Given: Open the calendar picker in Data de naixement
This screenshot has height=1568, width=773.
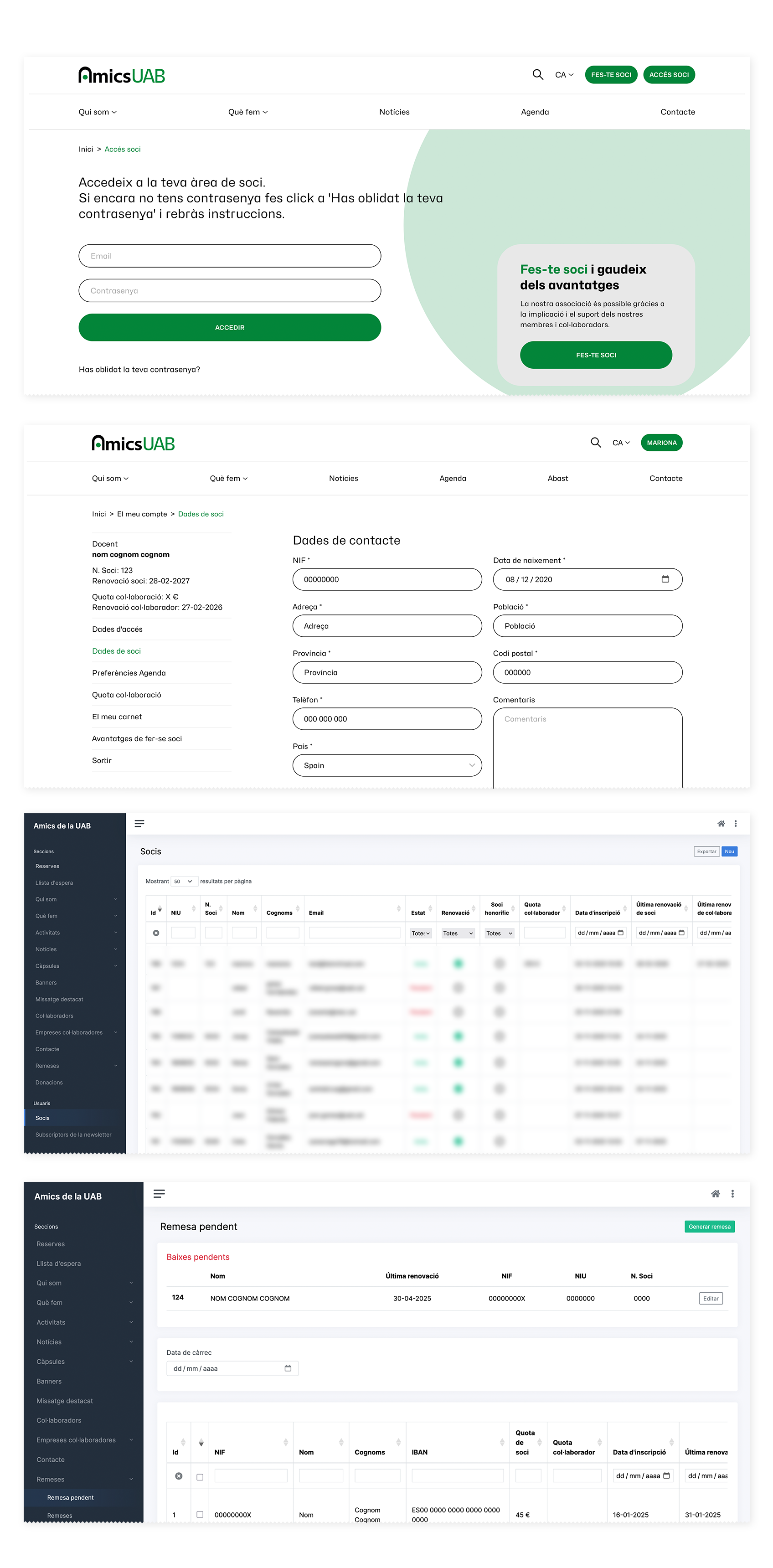Looking at the screenshot, I should click(665, 579).
